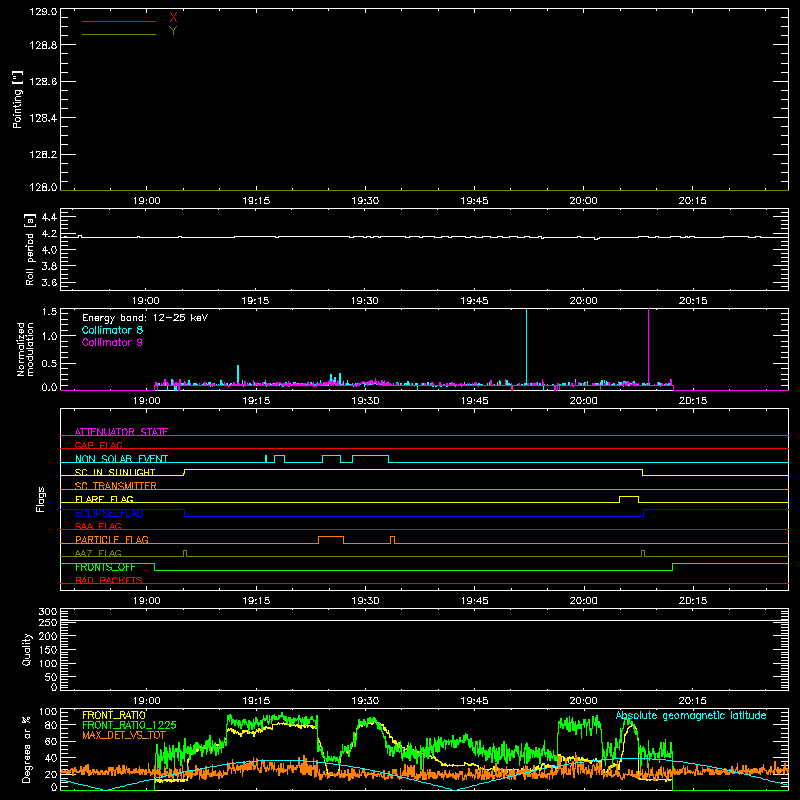Click the 150 quality tick label
Viewport: 800px width, 800px height.
click(x=48, y=650)
